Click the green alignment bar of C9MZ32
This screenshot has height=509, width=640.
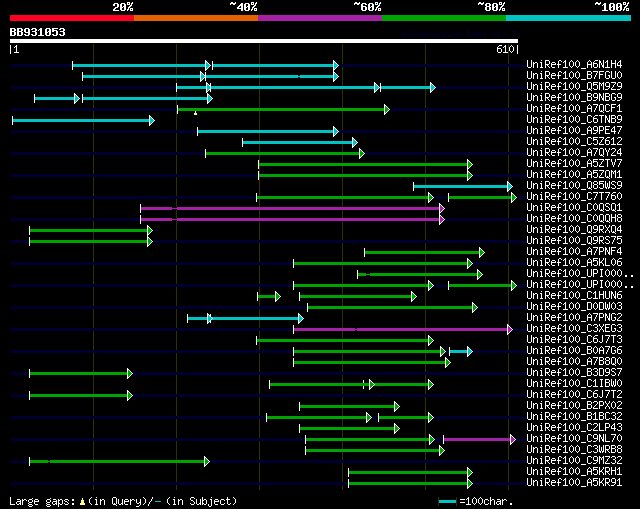click(x=119, y=462)
